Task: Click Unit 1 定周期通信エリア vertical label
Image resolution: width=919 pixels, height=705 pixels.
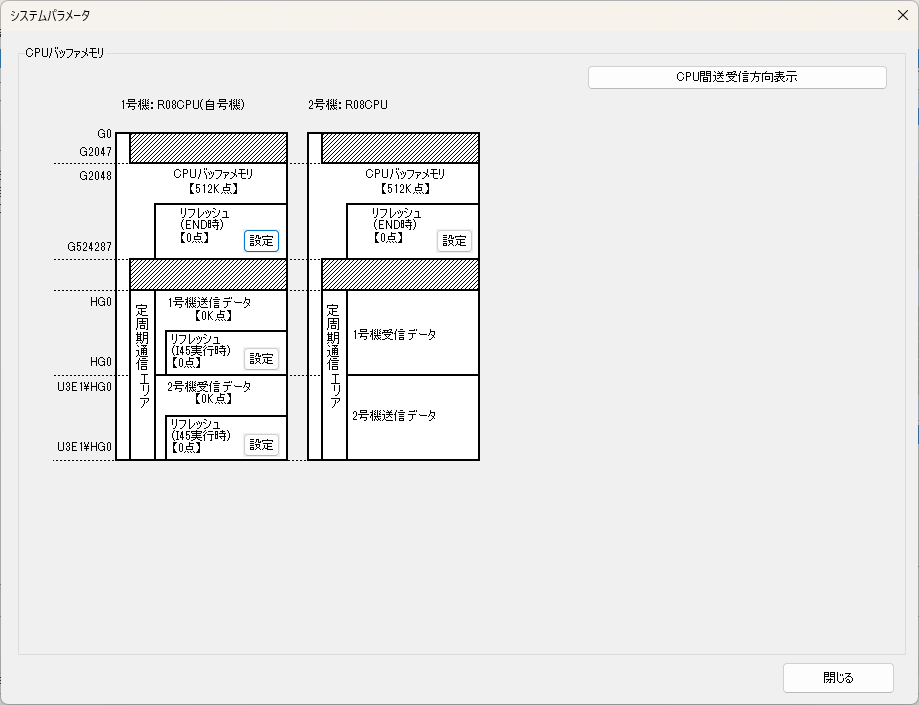Action: click(142, 355)
